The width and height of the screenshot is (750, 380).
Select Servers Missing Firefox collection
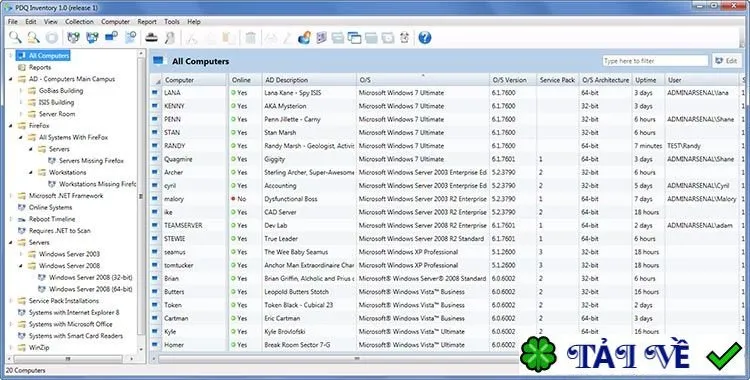click(91, 161)
